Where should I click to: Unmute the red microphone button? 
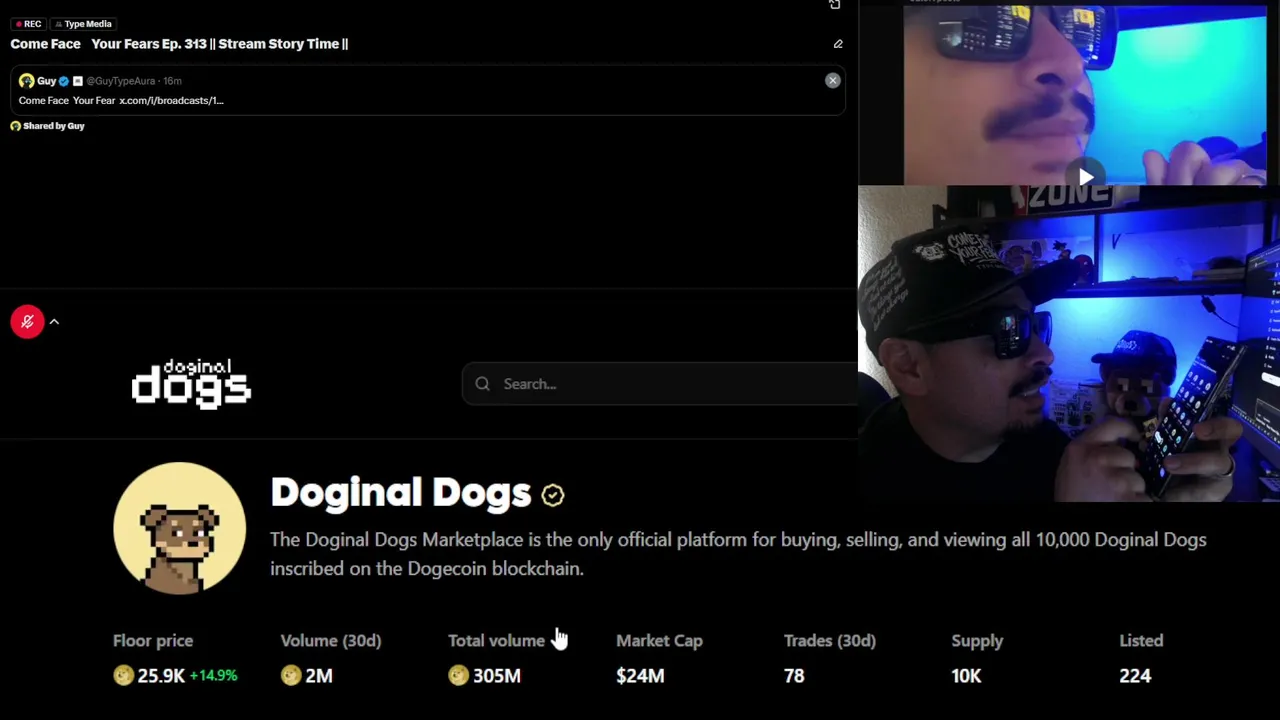(x=27, y=321)
